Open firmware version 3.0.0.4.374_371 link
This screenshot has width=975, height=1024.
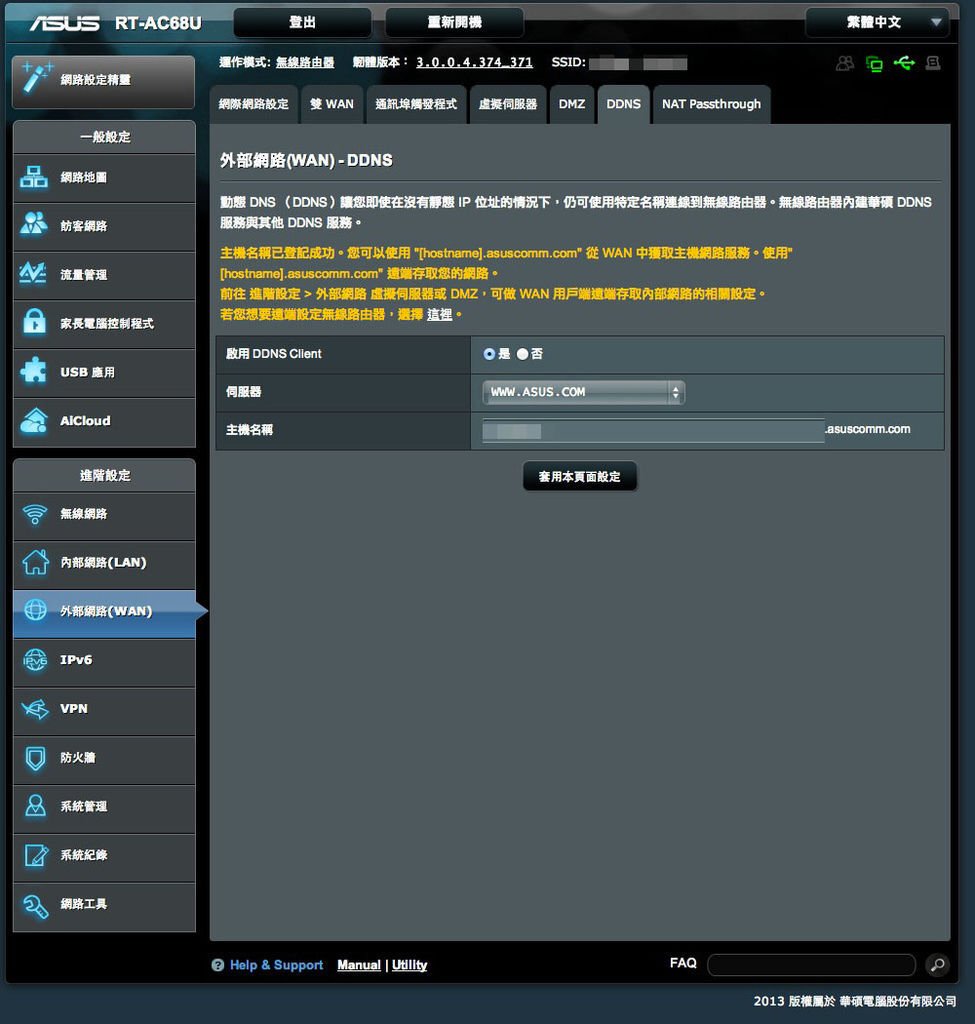474,63
